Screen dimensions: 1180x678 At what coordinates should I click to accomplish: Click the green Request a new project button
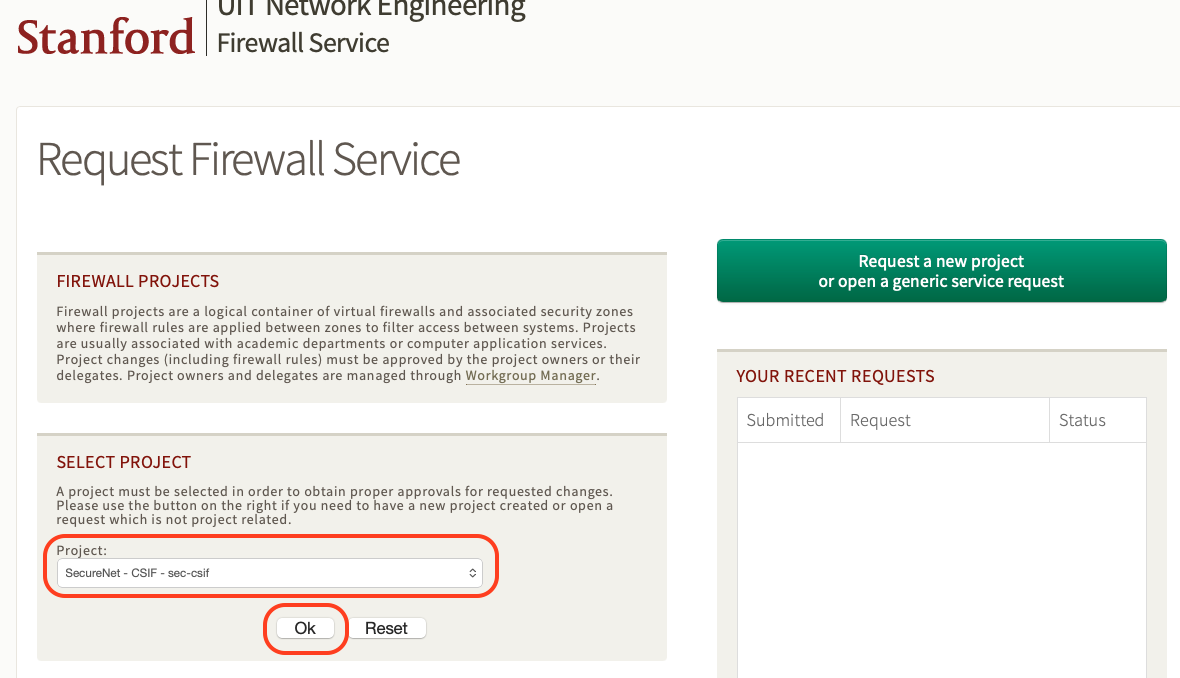coord(941,271)
